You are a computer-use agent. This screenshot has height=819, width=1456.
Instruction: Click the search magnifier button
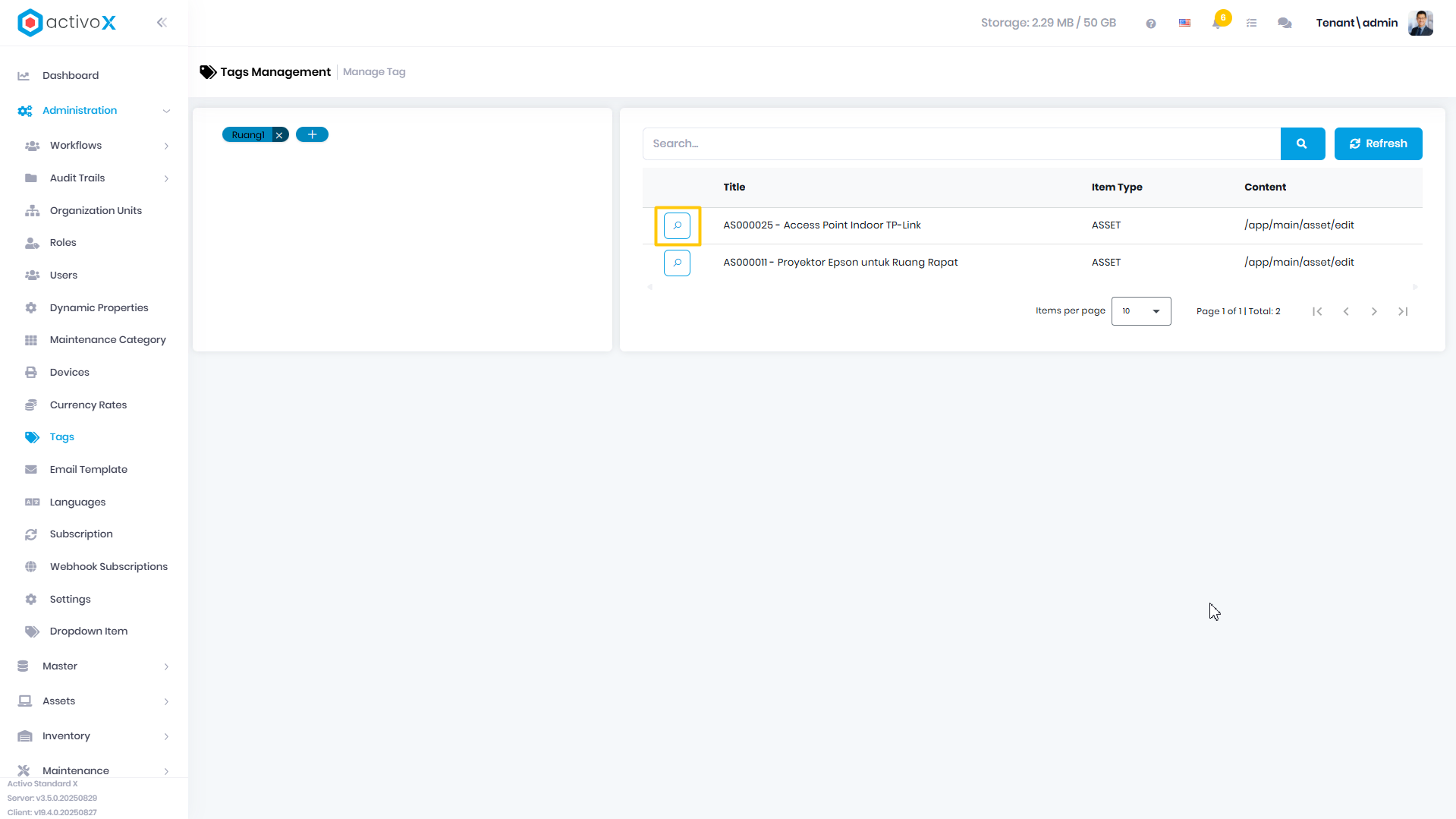(1302, 143)
